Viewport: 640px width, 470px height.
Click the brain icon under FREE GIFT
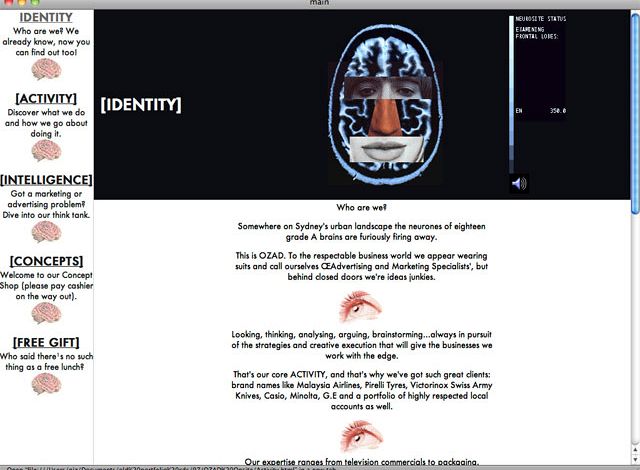pyautogui.click(x=46, y=384)
